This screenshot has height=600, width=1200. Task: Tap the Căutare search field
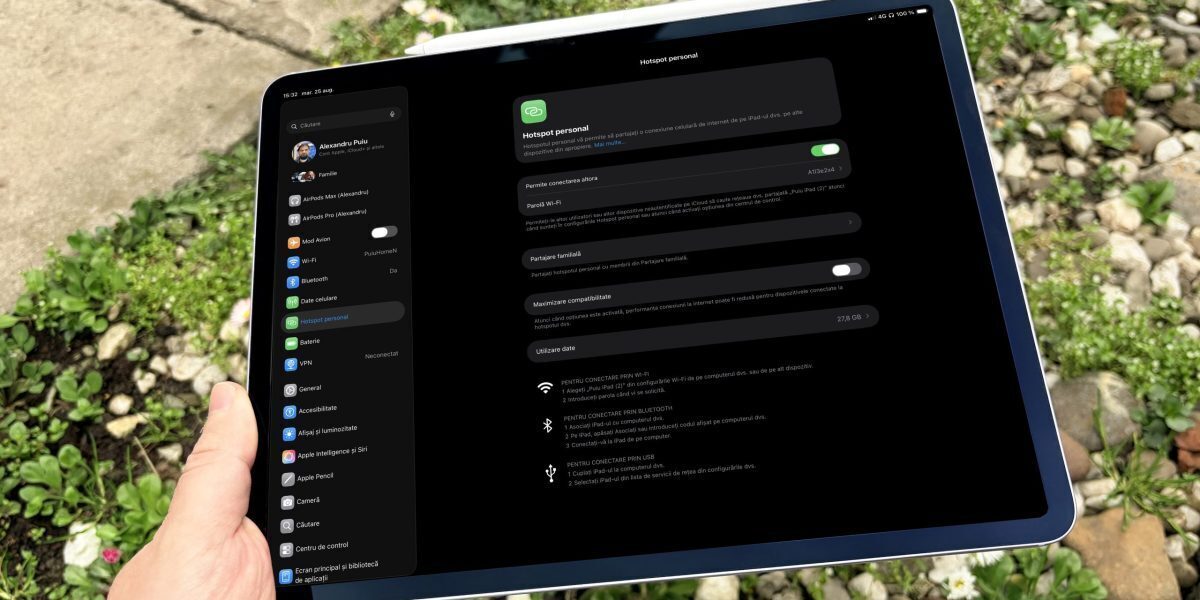point(342,119)
